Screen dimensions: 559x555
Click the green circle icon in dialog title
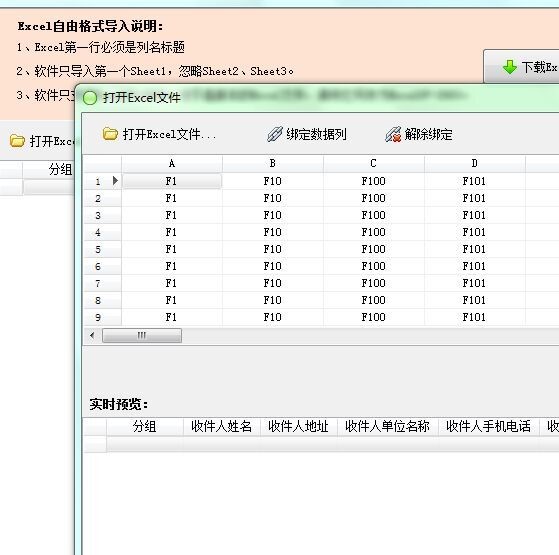click(x=90, y=98)
